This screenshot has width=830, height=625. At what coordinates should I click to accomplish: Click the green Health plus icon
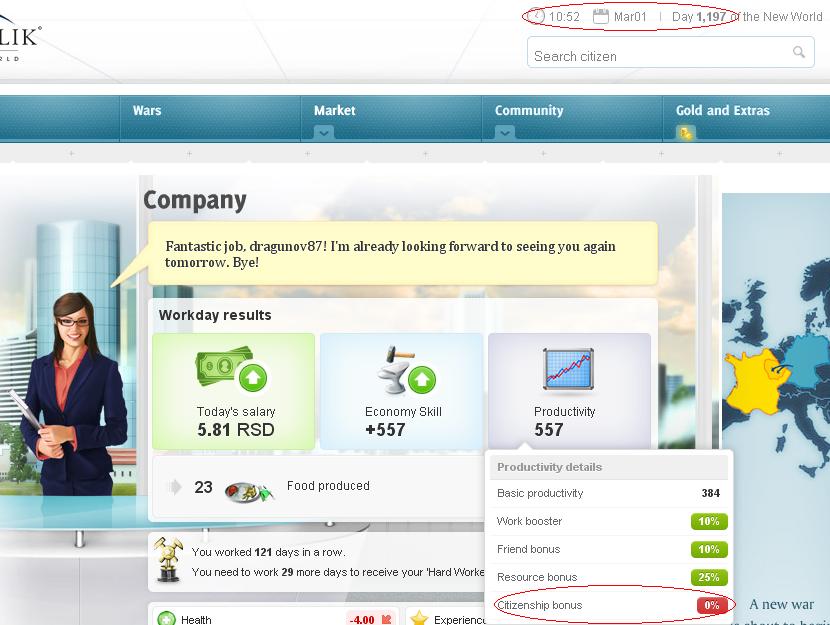point(166,619)
